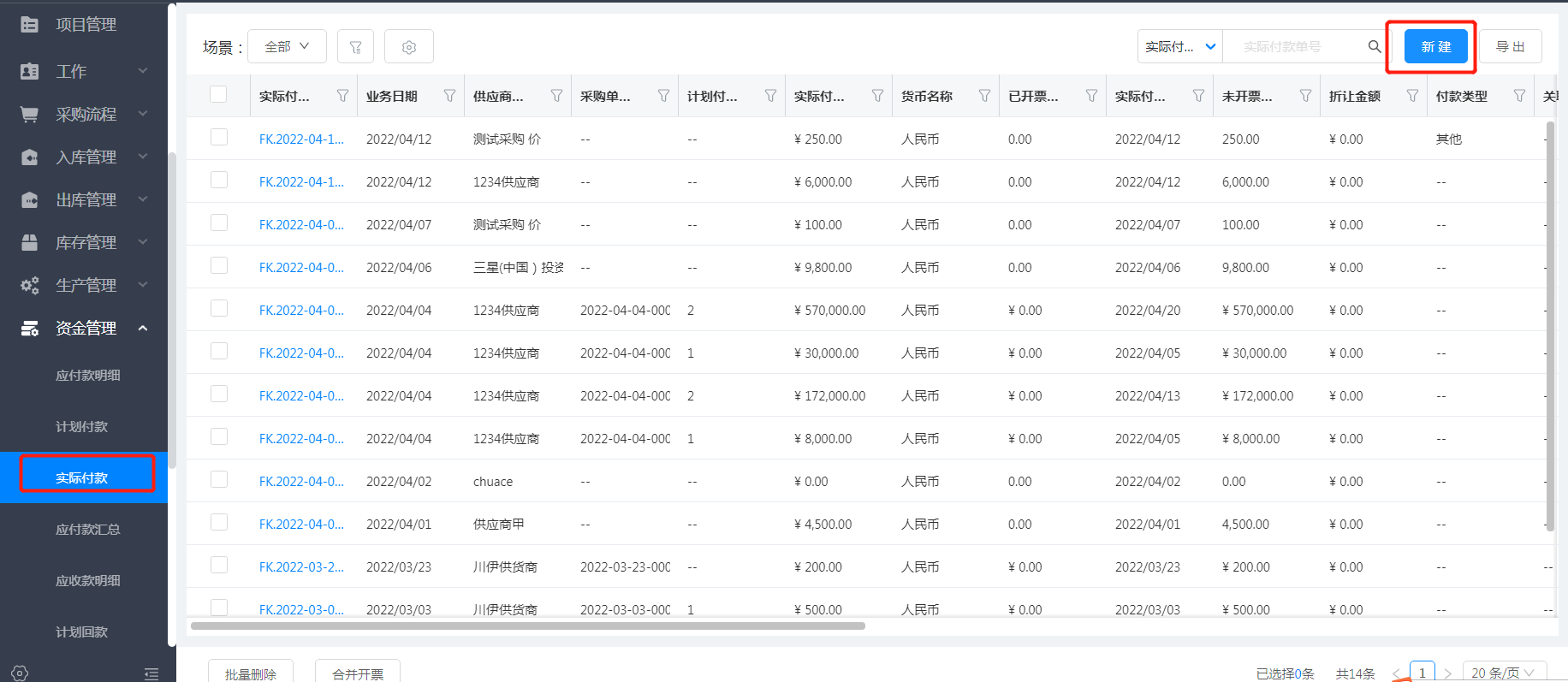The height and width of the screenshot is (682, 1568).
Task: Open payment link in 供应商甲 row
Action: point(301,524)
